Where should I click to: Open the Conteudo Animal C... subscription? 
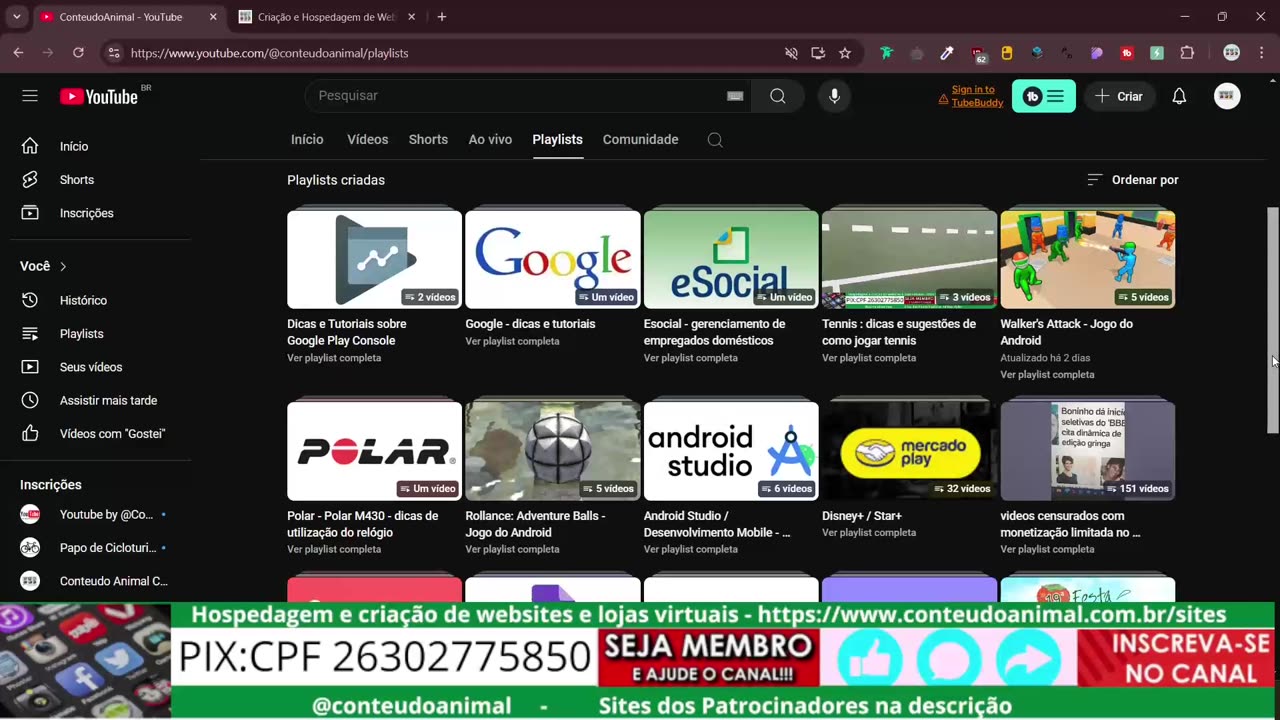point(98,581)
